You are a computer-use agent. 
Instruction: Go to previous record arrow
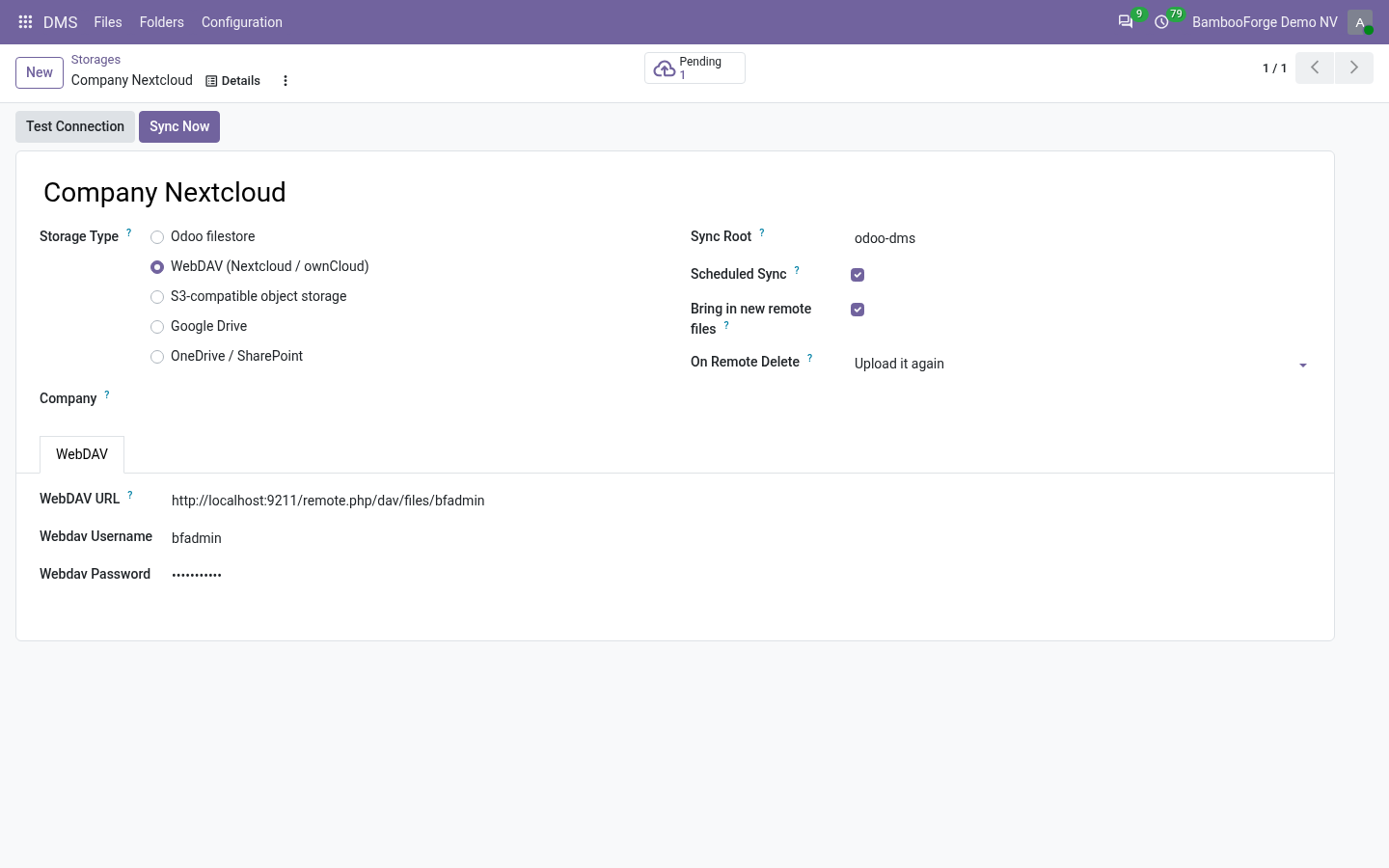tap(1315, 68)
